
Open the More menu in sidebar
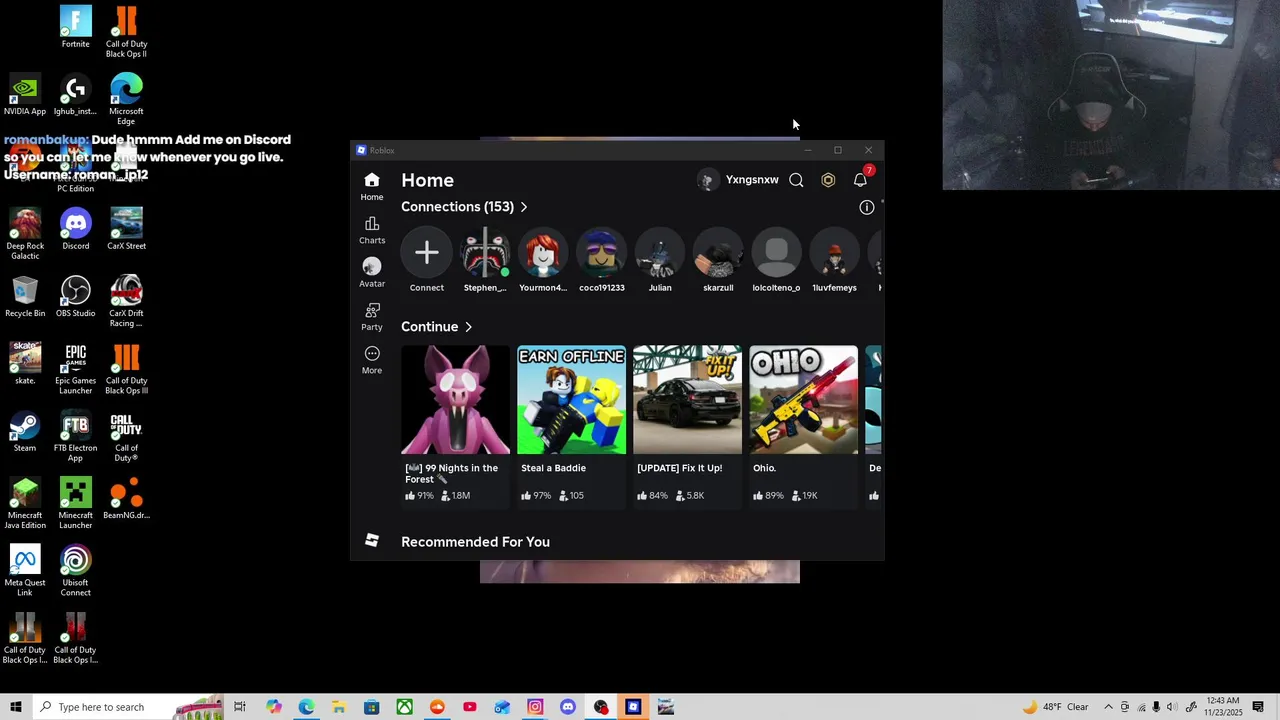point(372,360)
